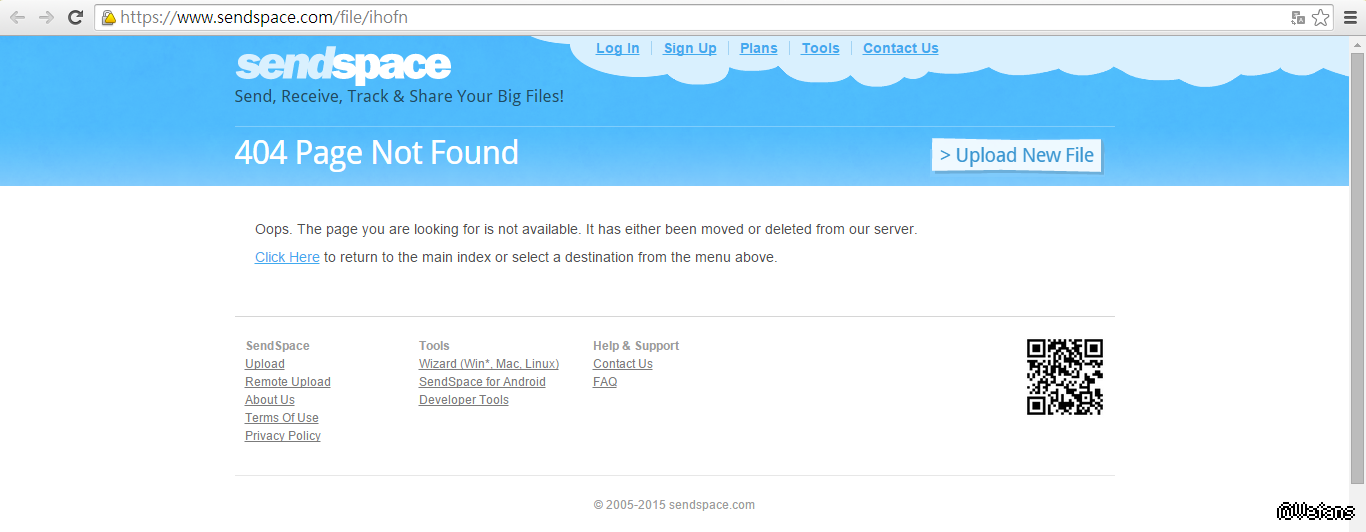Click the '404 Page Not Found' heading

pyautogui.click(x=377, y=152)
